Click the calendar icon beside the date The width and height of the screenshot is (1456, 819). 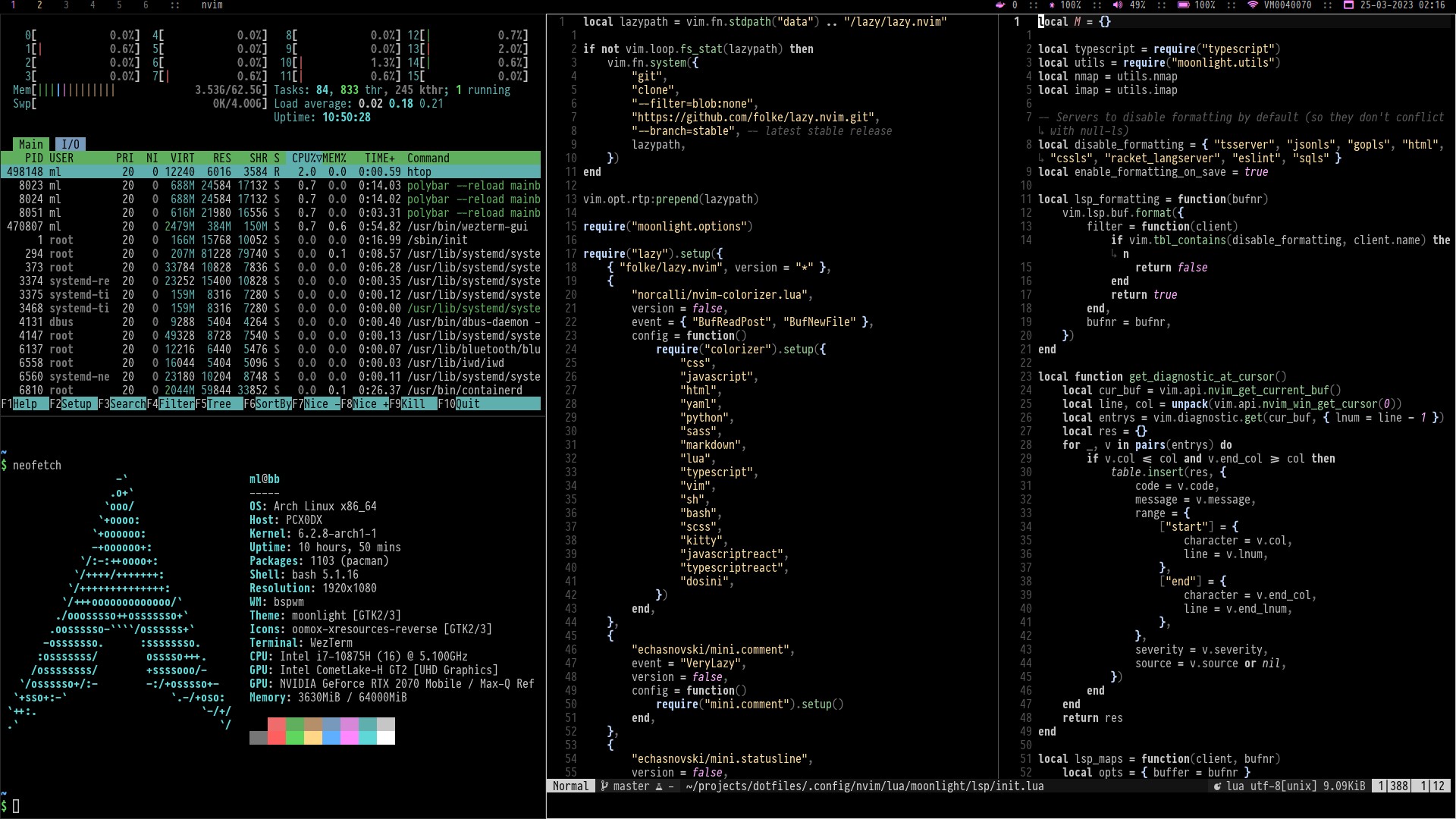1348,5
